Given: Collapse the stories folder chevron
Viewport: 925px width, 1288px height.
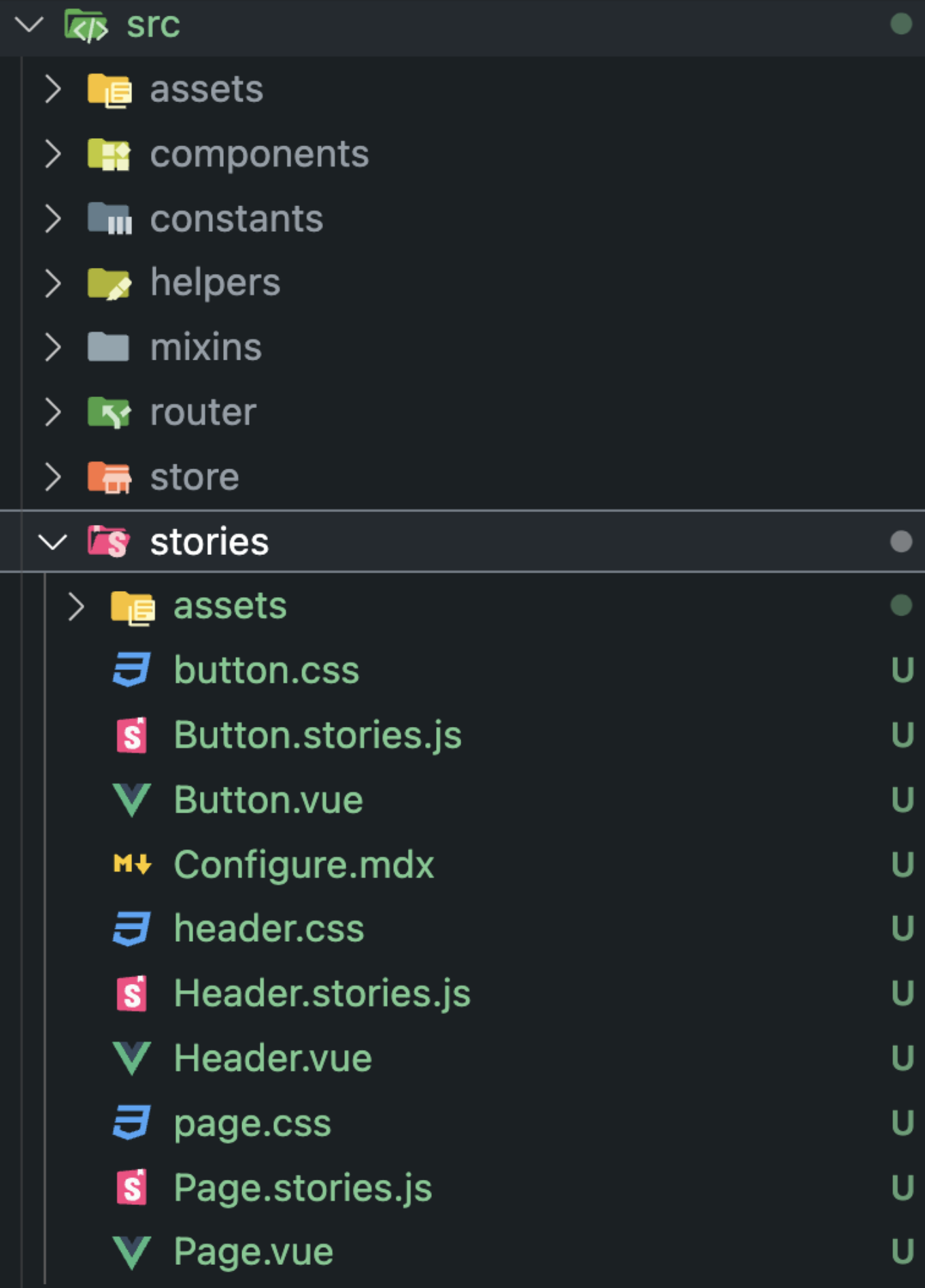Looking at the screenshot, I should click(52, 542).
